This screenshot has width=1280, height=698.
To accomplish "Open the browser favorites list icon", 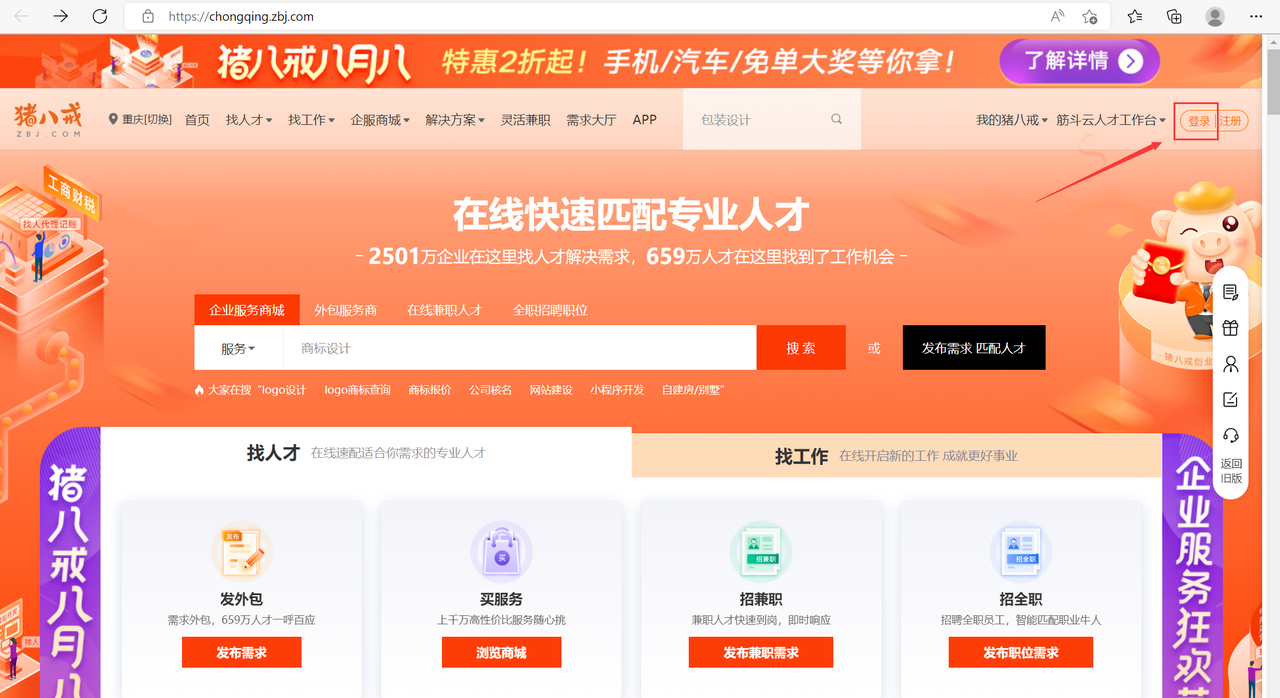I will pos(1135,16).
